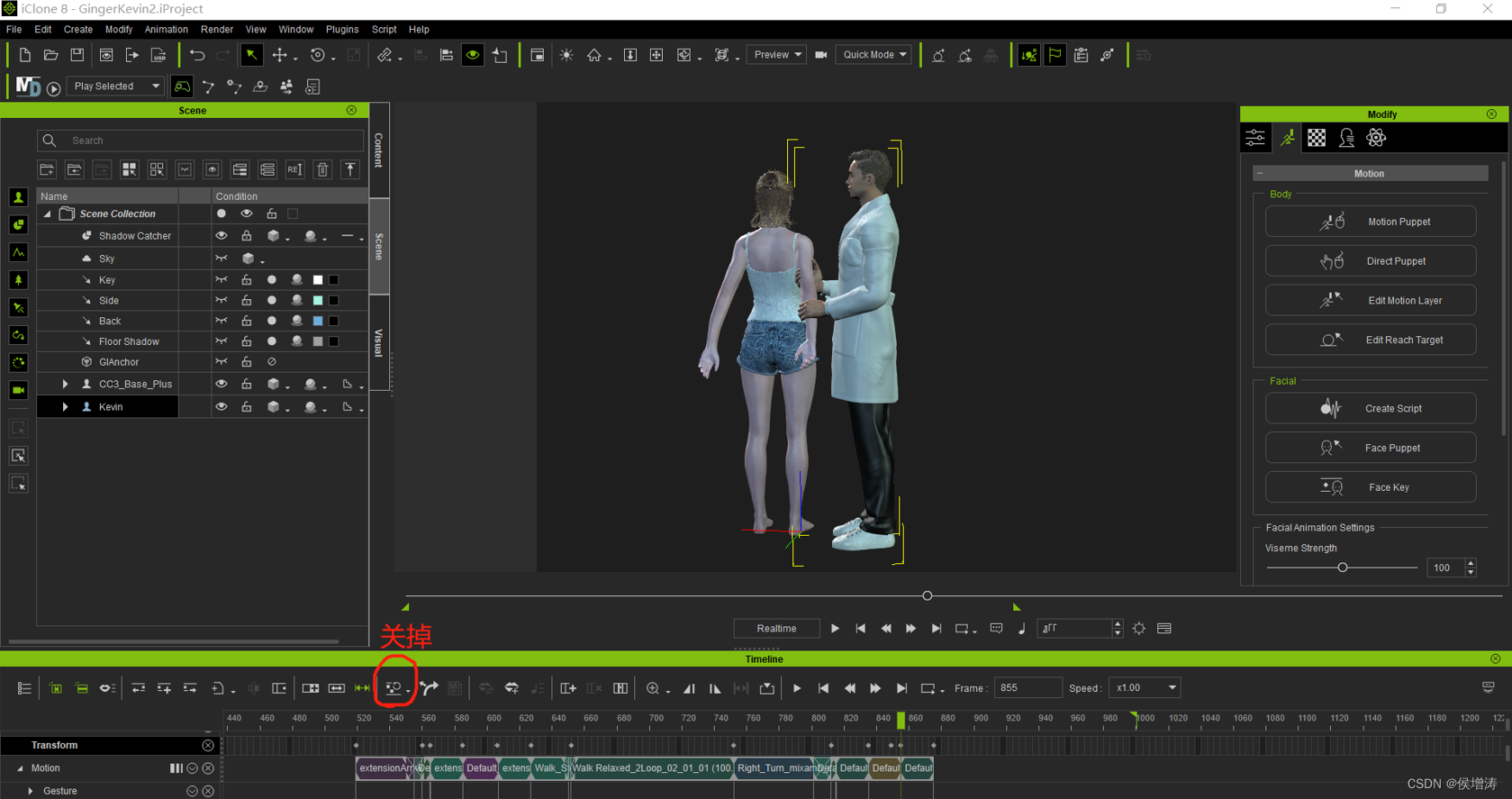Create a new project file

pyautogui.click(x=24, y=55)
